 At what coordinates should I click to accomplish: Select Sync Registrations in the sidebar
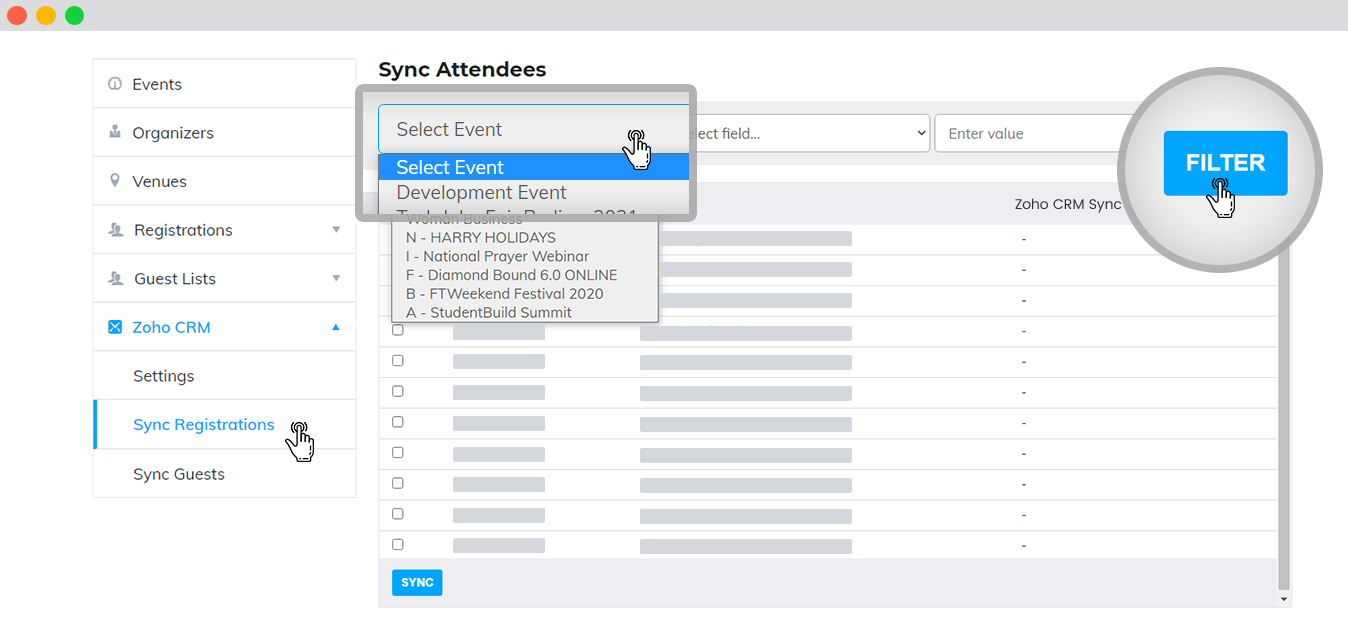(224, 425)
